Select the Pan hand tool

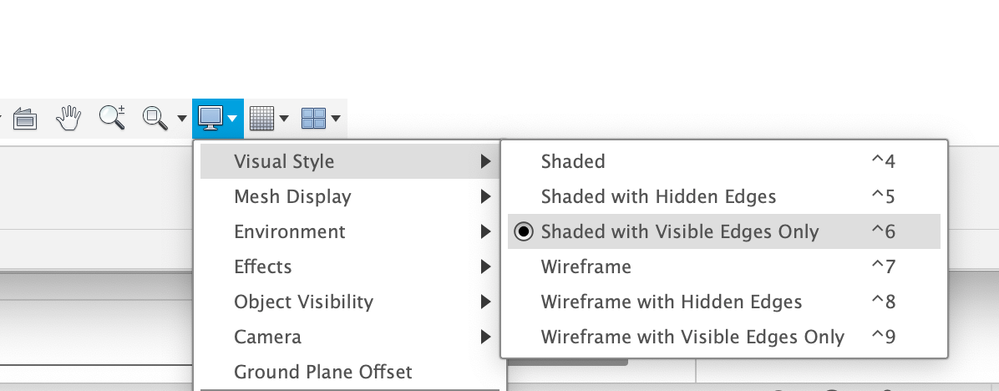(x=69, y=118)
